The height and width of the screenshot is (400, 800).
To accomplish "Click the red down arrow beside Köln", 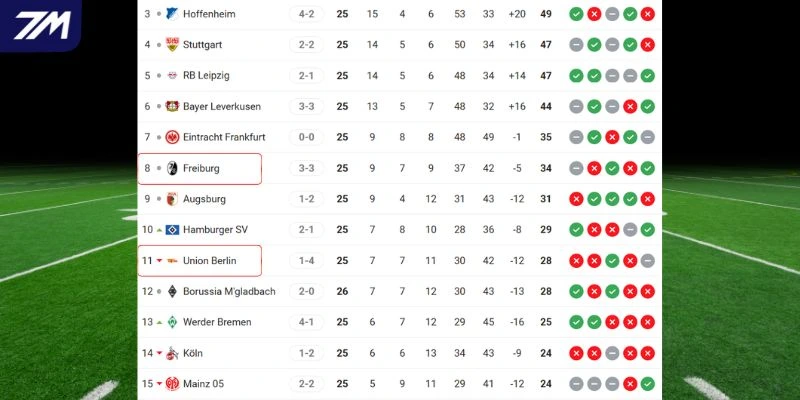I will coord(159,354).
